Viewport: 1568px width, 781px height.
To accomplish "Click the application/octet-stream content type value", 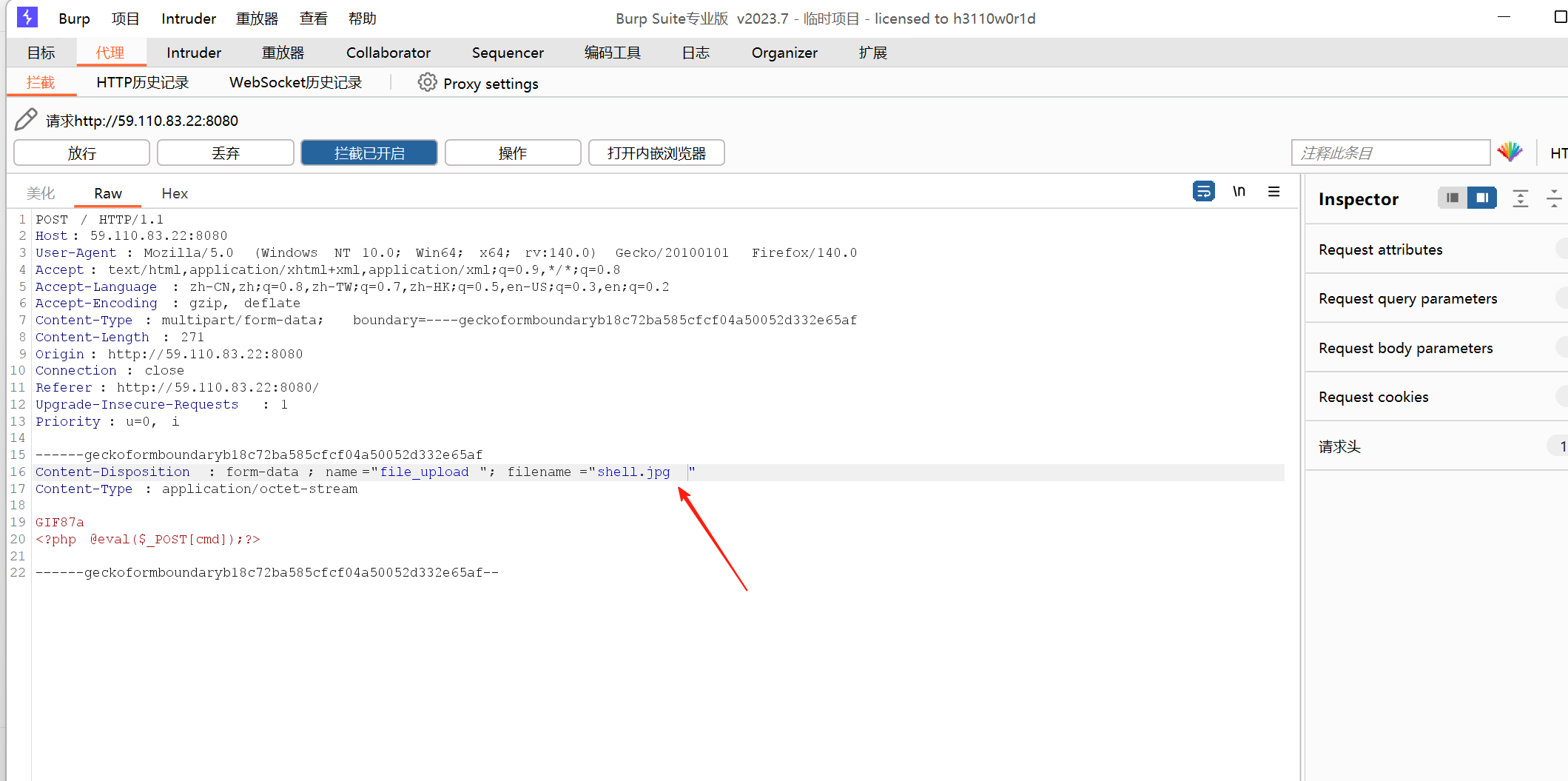I will point(260,489).
